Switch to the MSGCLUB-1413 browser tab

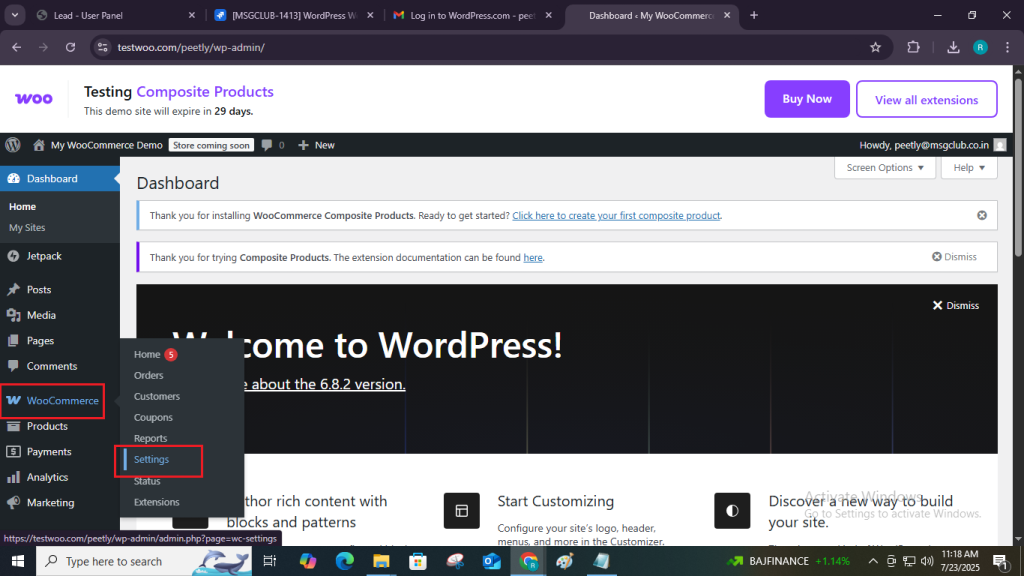point(295,15)
